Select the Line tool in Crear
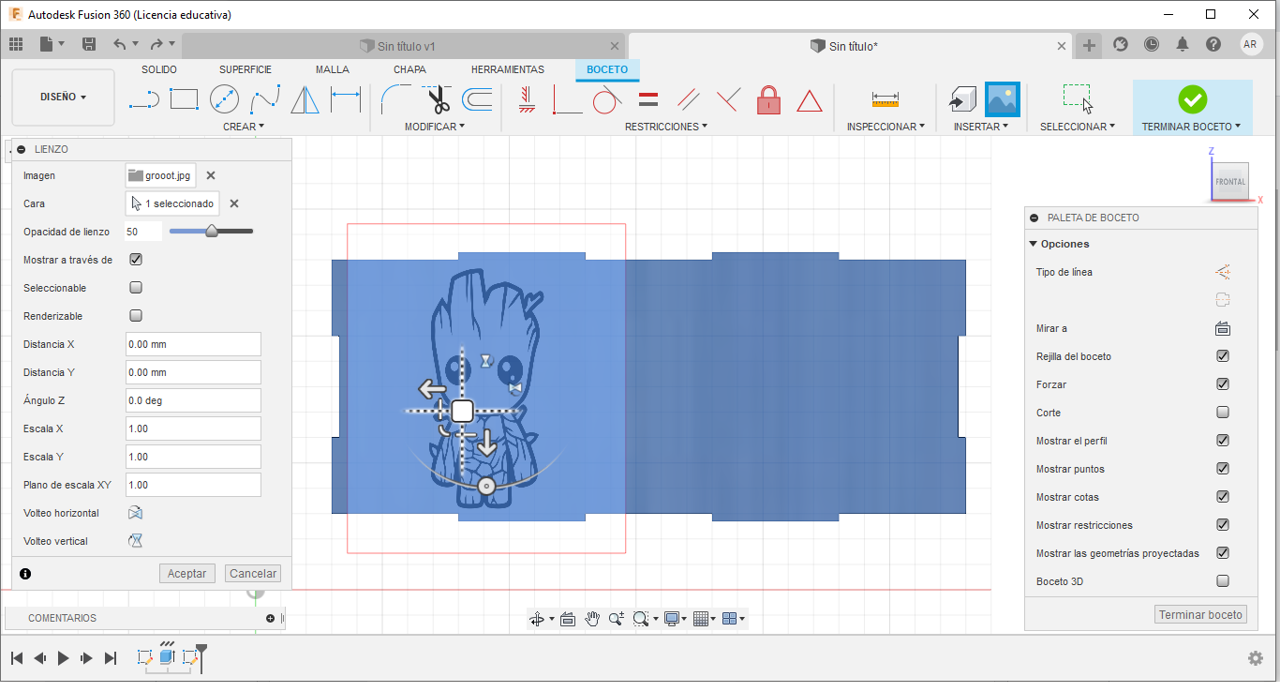1280x682 pixels. (x=144, y=100)
